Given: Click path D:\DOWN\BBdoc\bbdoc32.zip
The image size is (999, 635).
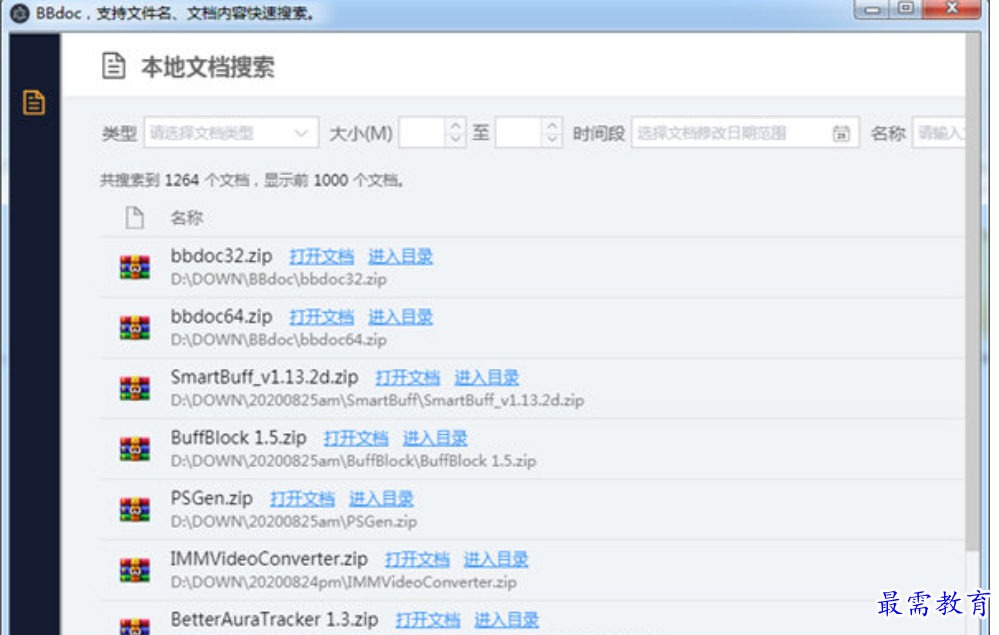Looking at the screenshot, I should tap(278, 280).
